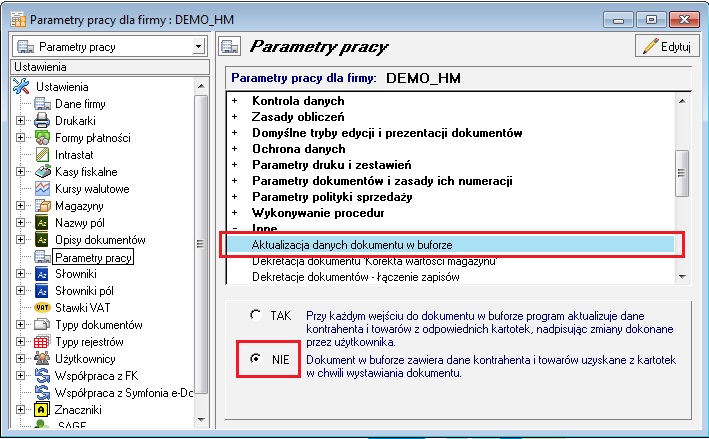709x439 pixels.
Task: Select the TAK radio button
Action: coord(255,315)
